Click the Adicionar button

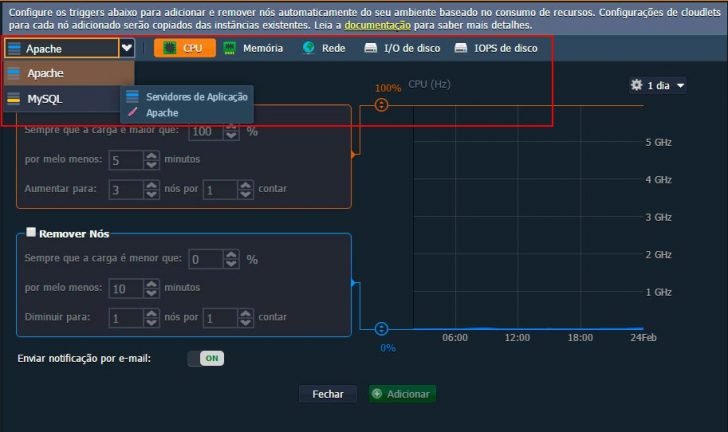(402, 394)
